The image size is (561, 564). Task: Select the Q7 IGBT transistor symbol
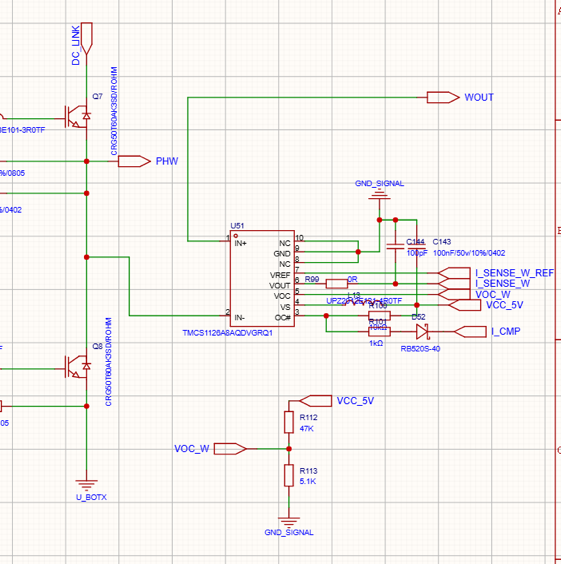pyautogui.click(x=77, y=116)
